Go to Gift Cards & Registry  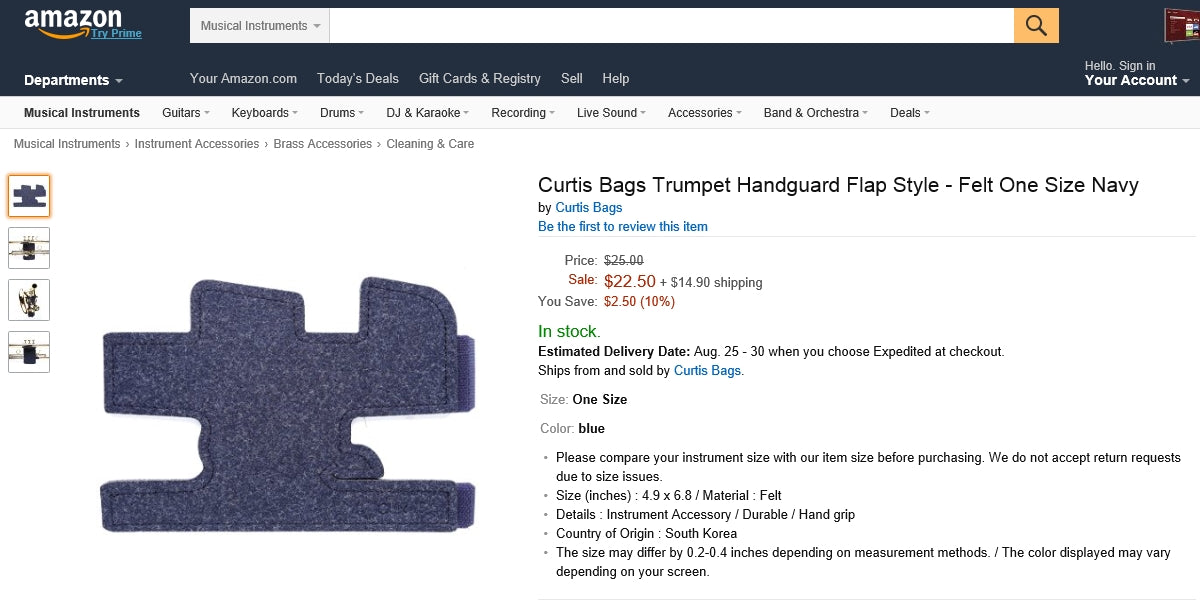[479, 78]
